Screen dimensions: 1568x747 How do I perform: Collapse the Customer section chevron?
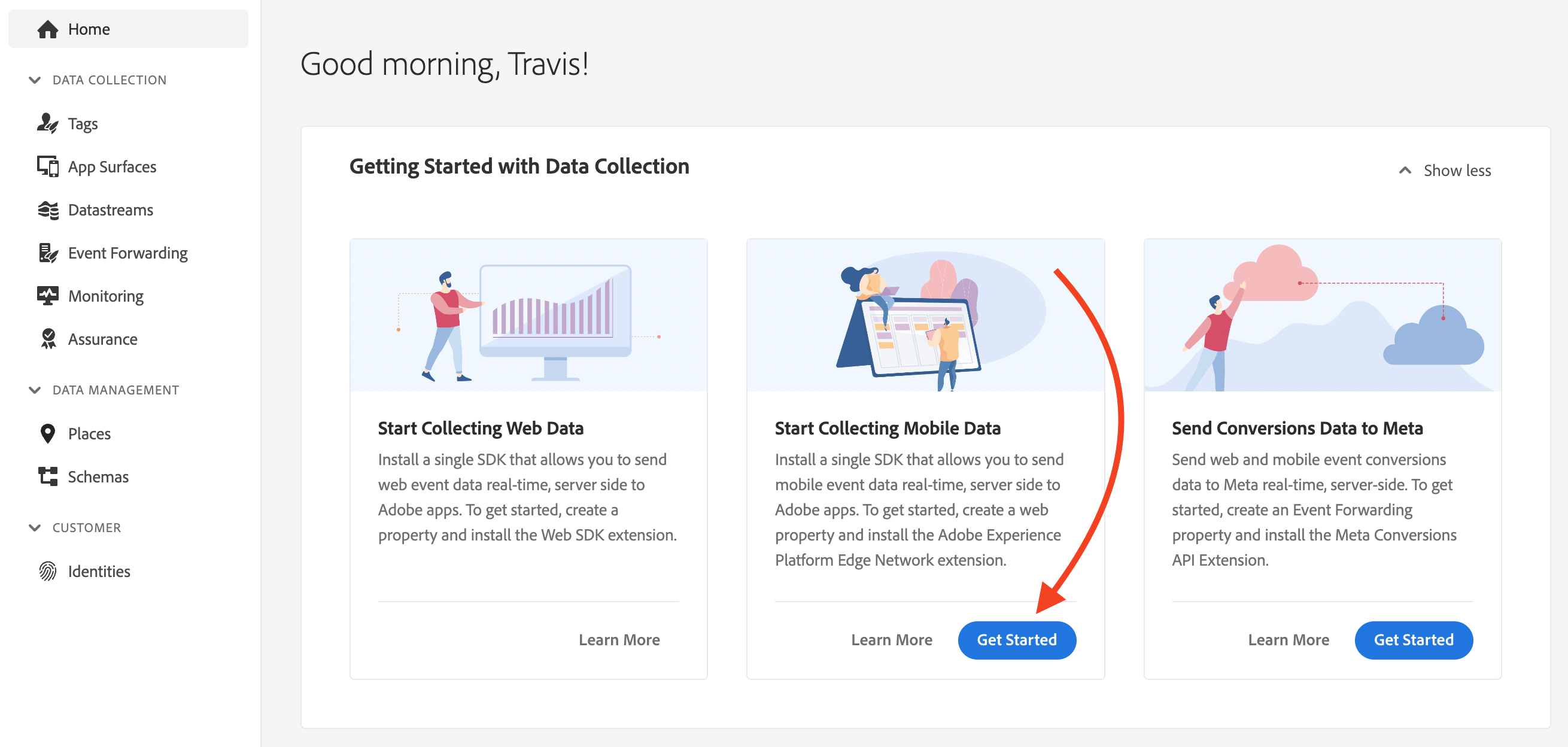pyautogui.click(x=35, y=528)
